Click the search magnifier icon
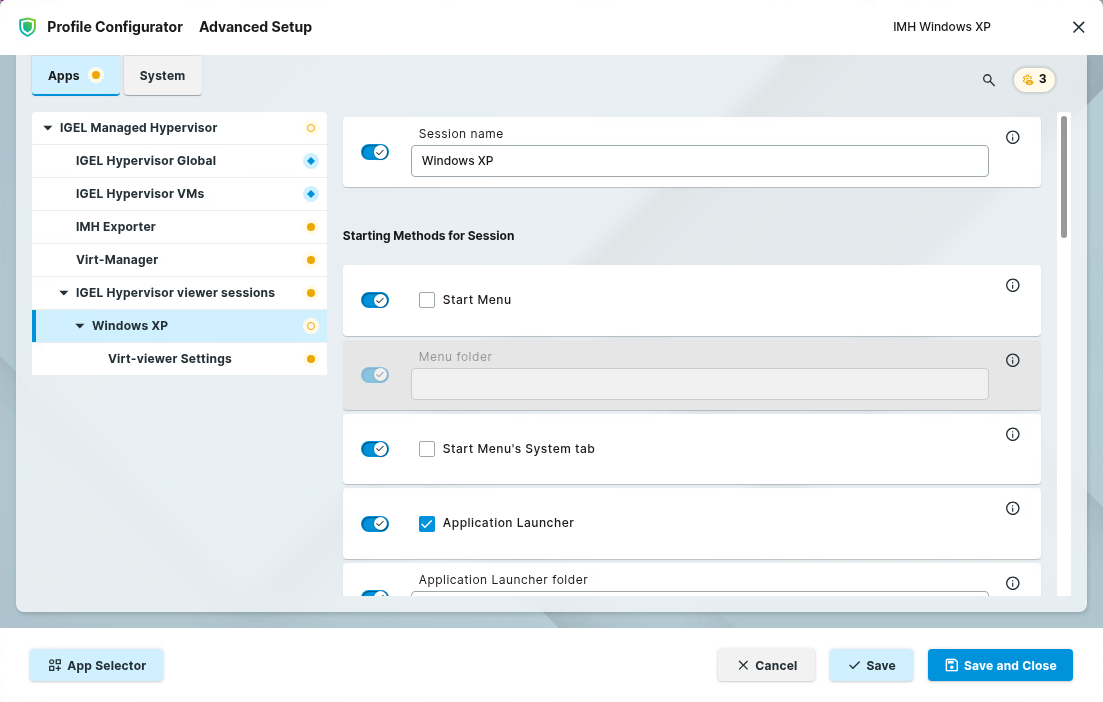Screen dimensions: 1103x702 pos(989,80)
